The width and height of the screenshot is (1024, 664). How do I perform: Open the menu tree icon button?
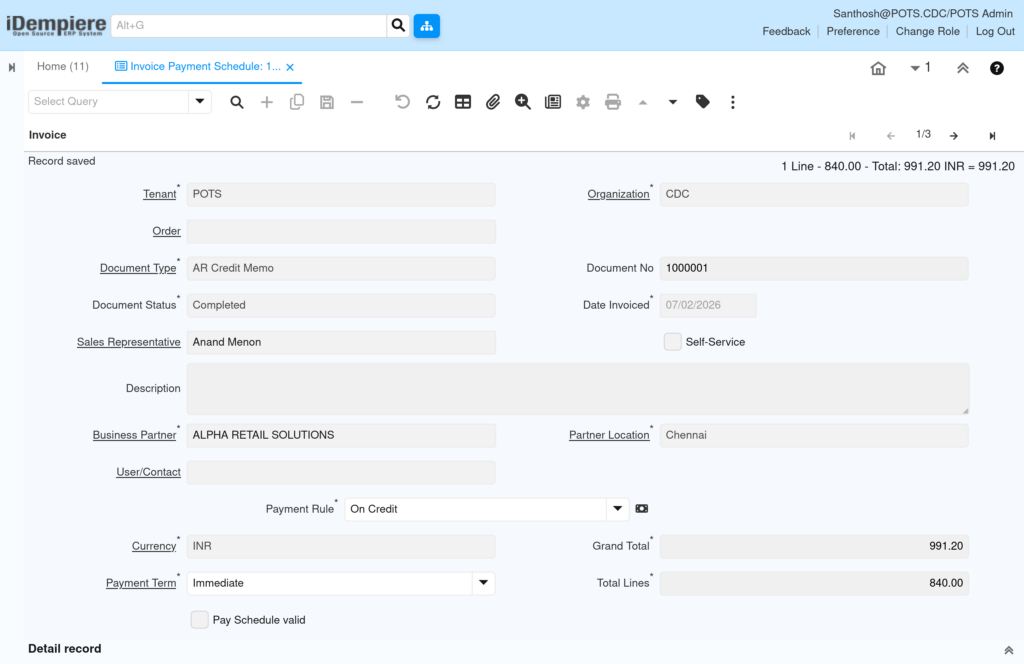tap(426, 25)
